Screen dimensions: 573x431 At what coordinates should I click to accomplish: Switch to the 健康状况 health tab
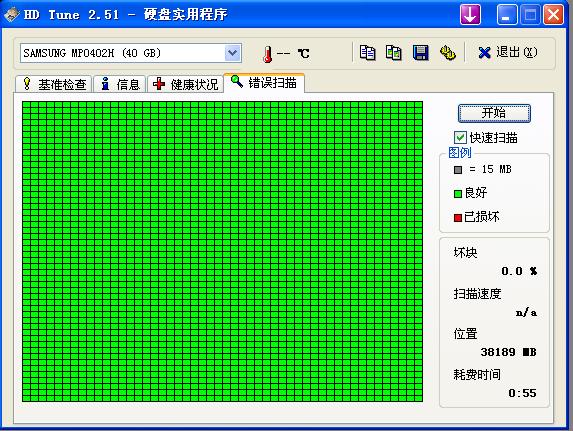tap(185, 84)
